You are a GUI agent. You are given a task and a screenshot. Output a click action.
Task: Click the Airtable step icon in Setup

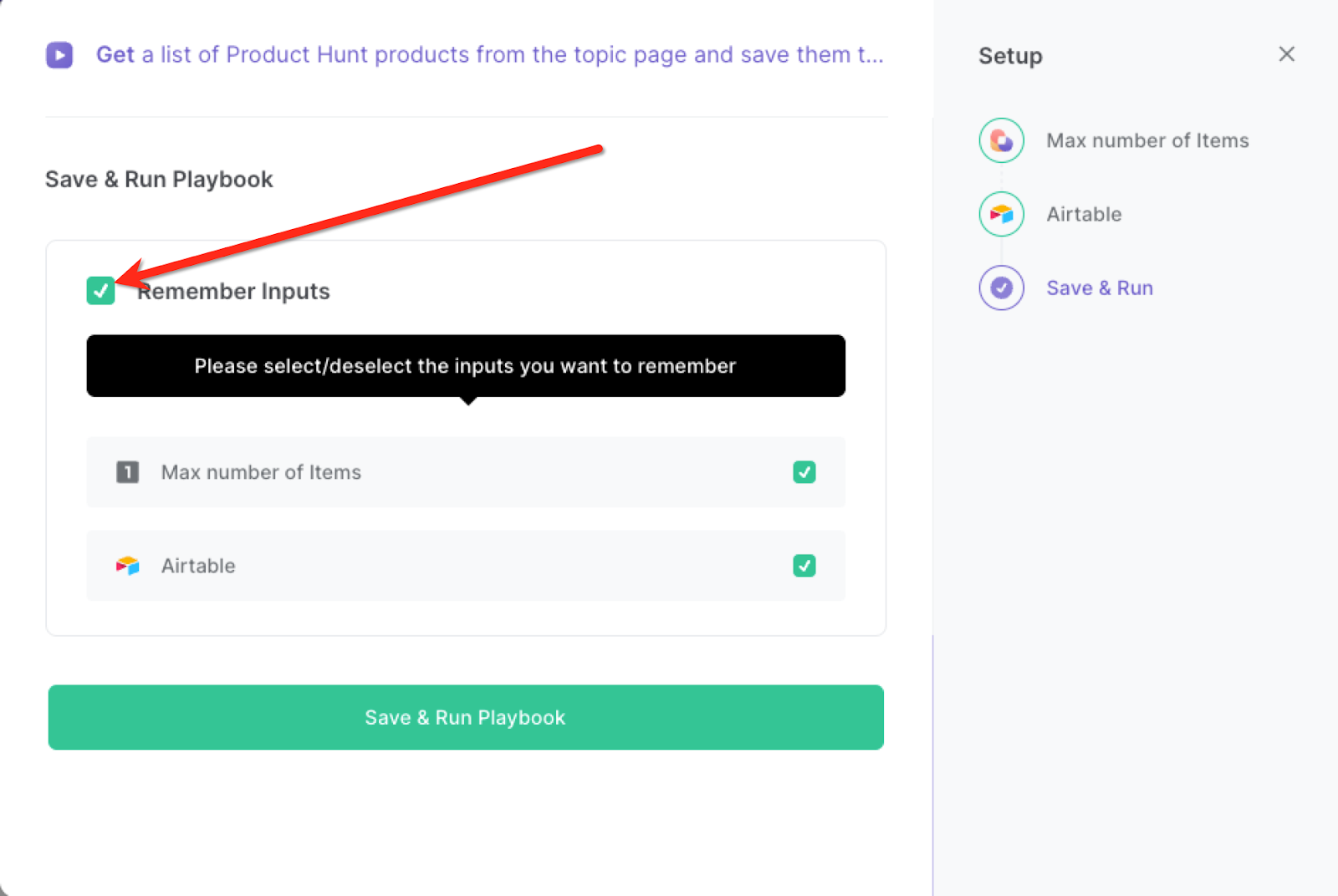(1002, 214)
